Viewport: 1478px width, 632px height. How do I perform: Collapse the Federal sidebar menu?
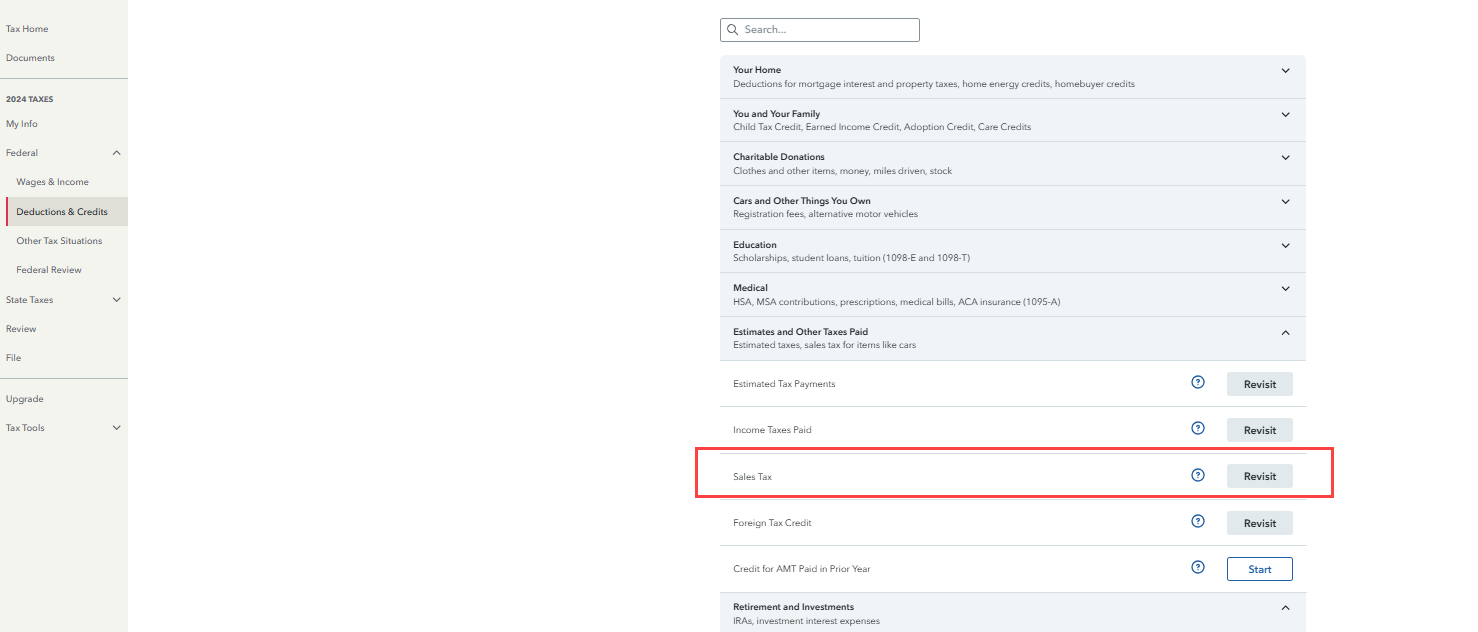click(116, 153)
